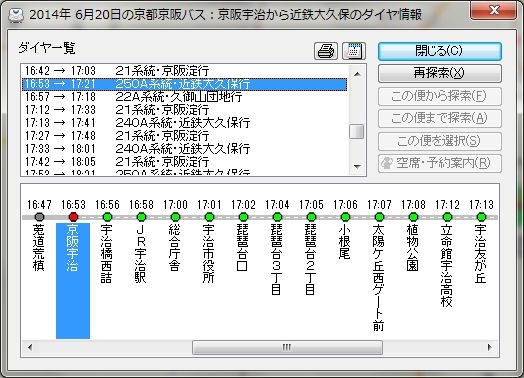
Task: Select the 17:42 → 18:05 21系統 row
Action: pos(184,162)
